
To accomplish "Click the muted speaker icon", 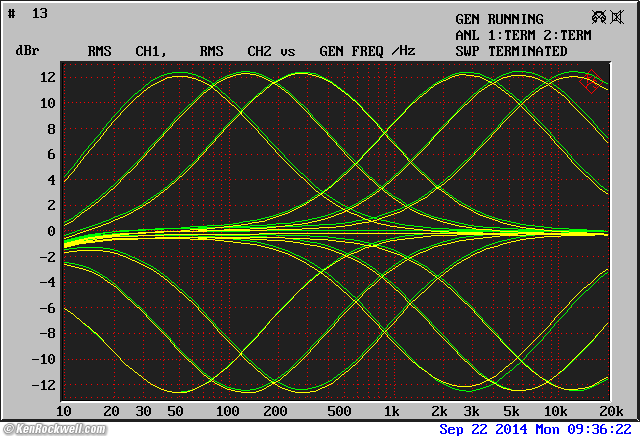I will 615,17.
